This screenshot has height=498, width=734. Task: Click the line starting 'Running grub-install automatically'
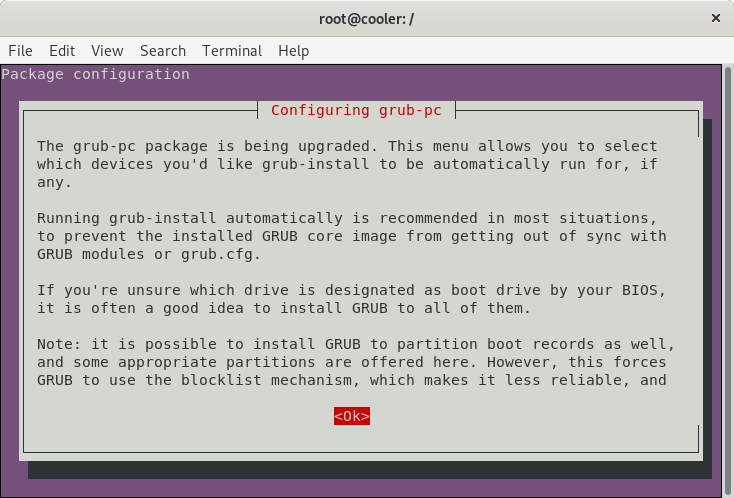[x=347, y=219]
